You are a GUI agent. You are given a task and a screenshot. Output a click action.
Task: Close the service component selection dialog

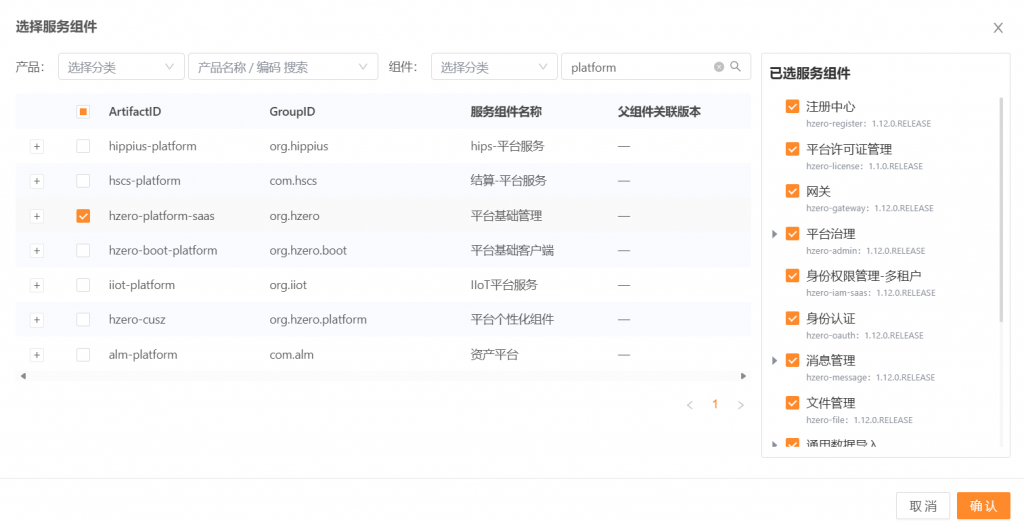(x=997, y=28)
